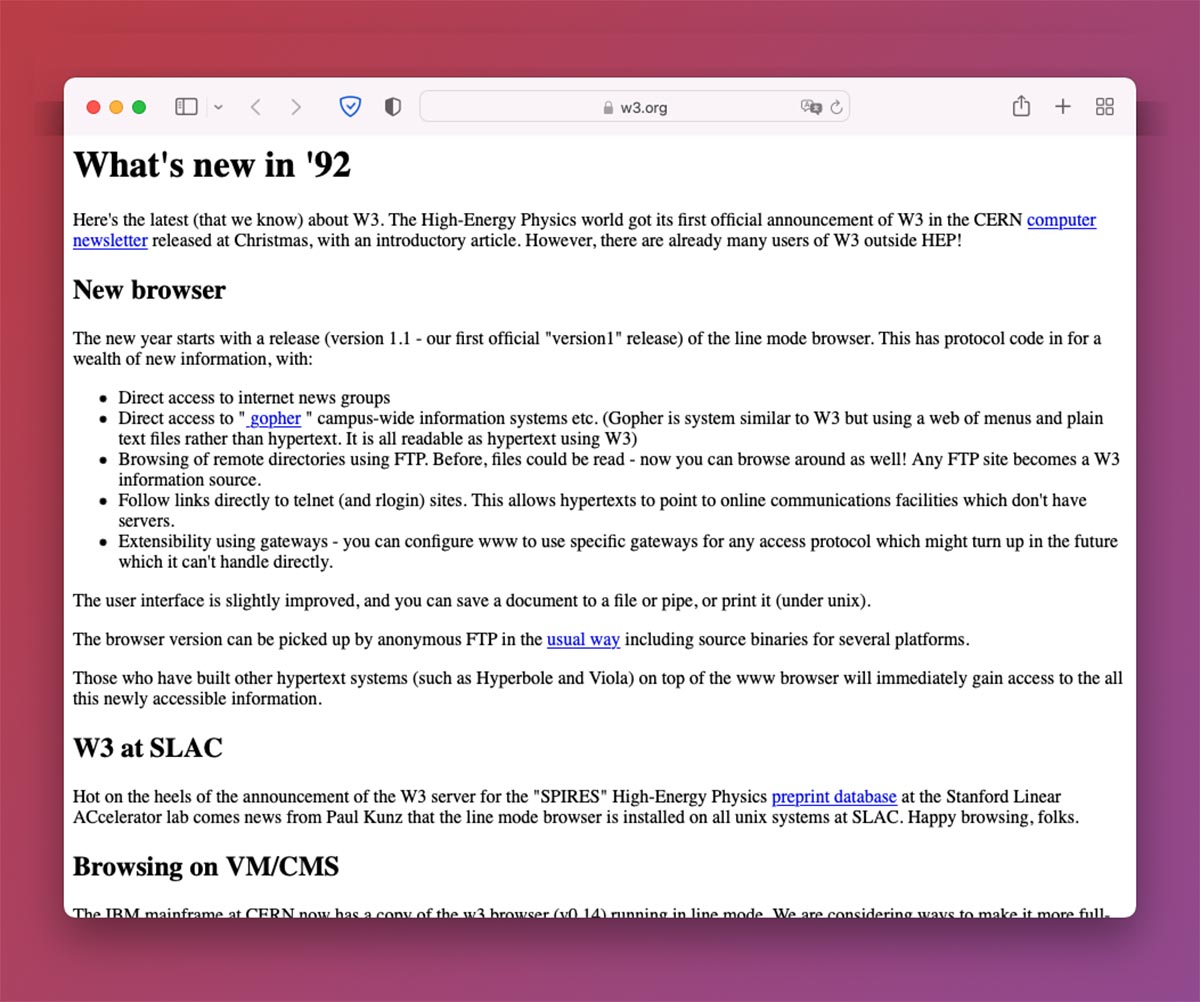Minimize the Safari window with yellow button
1200x1002 pixels.
coord(116,107)
